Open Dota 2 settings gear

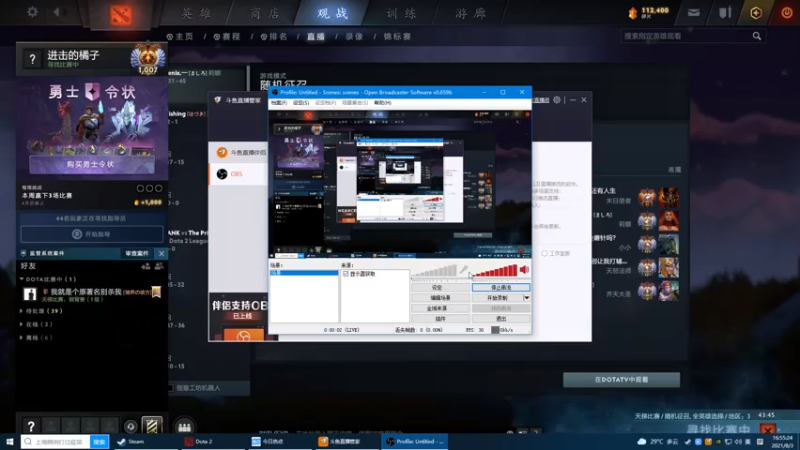[32, 12]
